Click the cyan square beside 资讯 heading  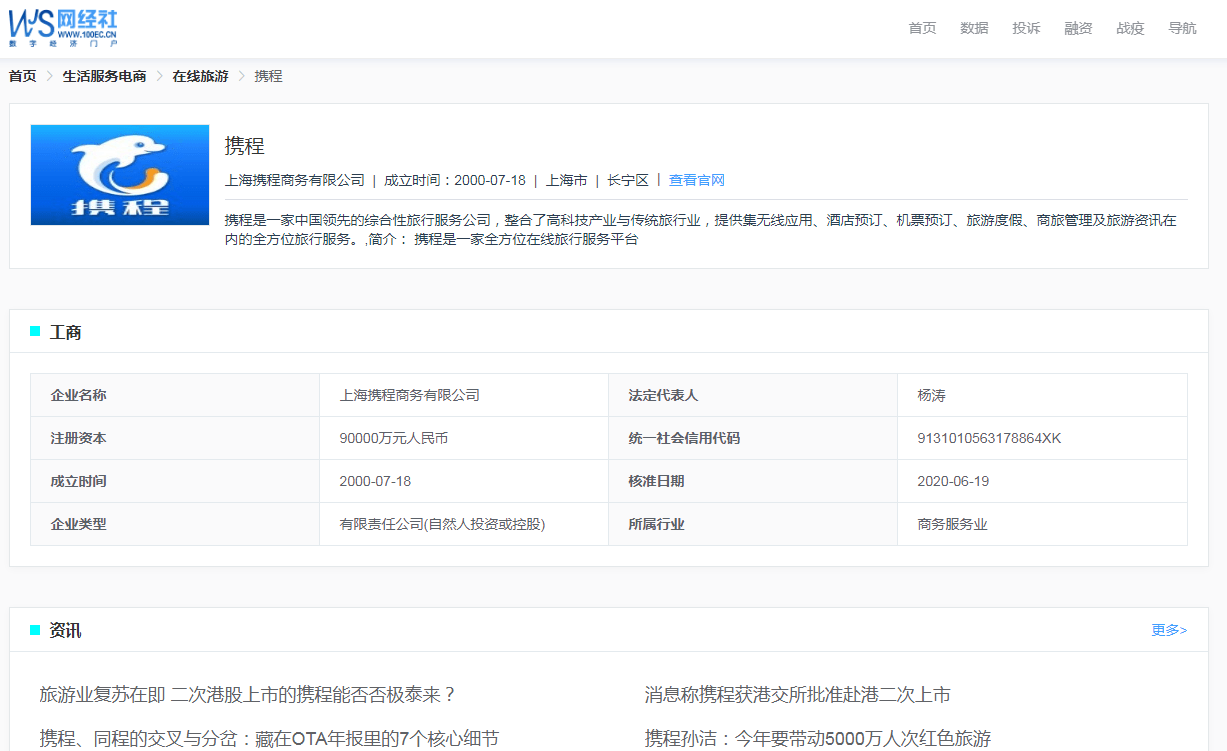35,630
